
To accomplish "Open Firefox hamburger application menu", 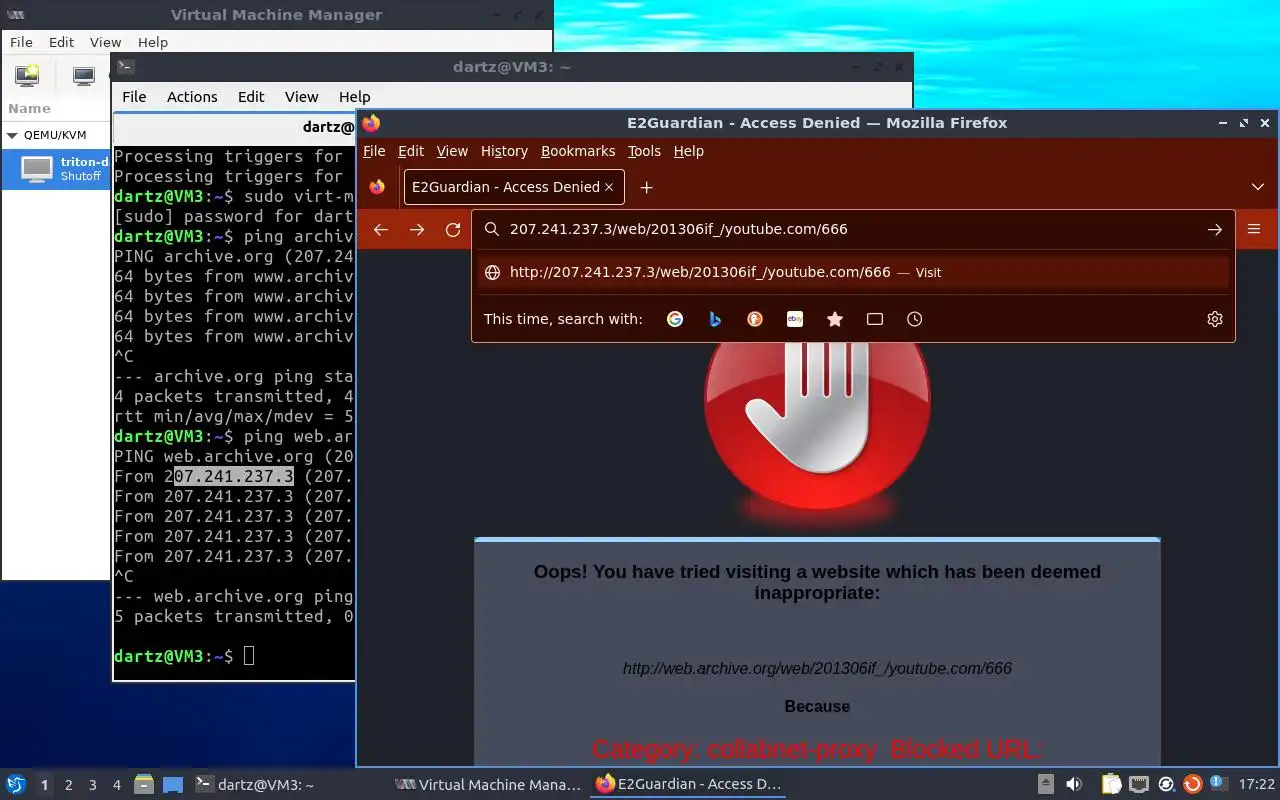I will (1254, 229).
